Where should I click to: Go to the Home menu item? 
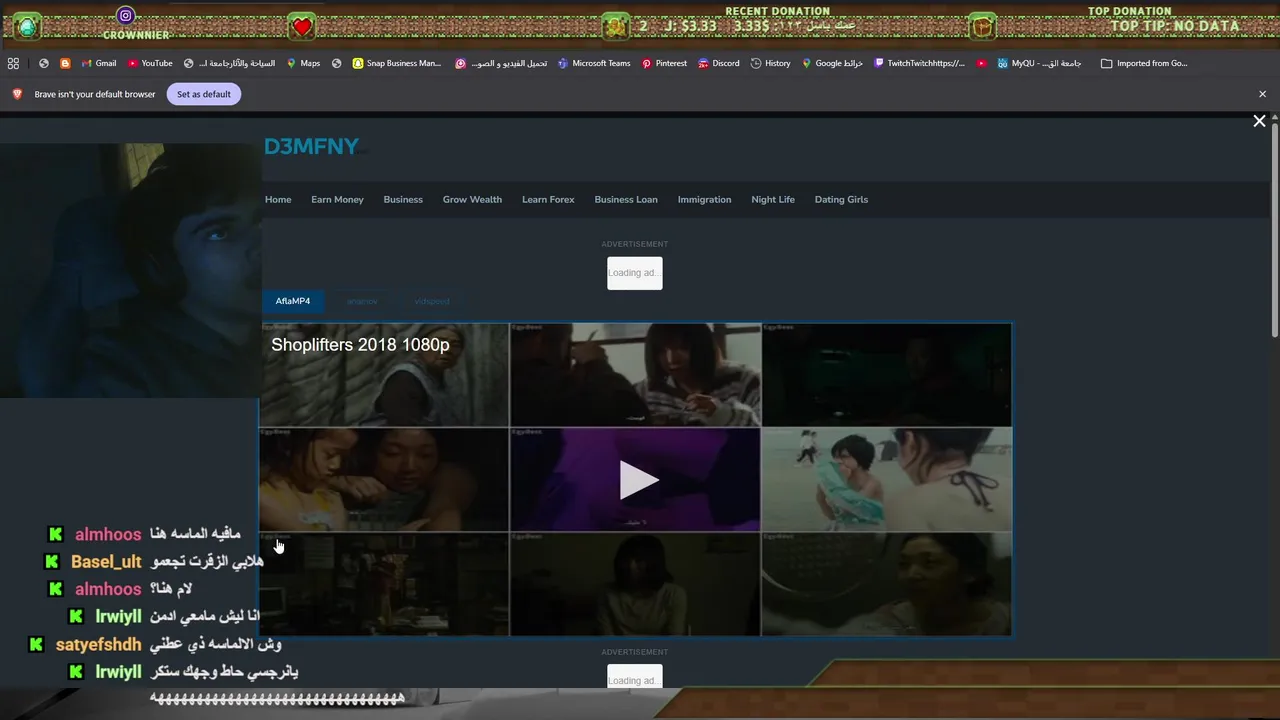click(x=278, y=199)
